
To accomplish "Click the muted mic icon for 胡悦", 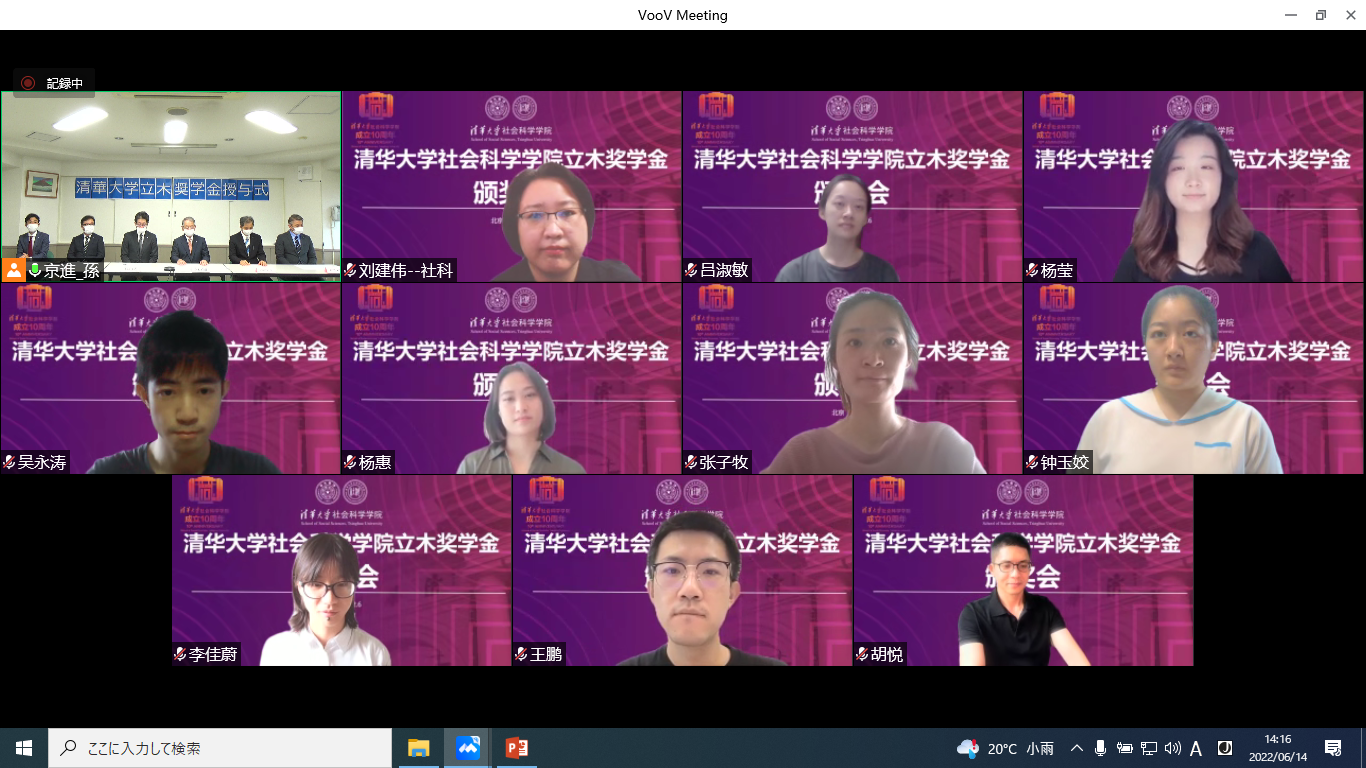I will coord(863,654).
